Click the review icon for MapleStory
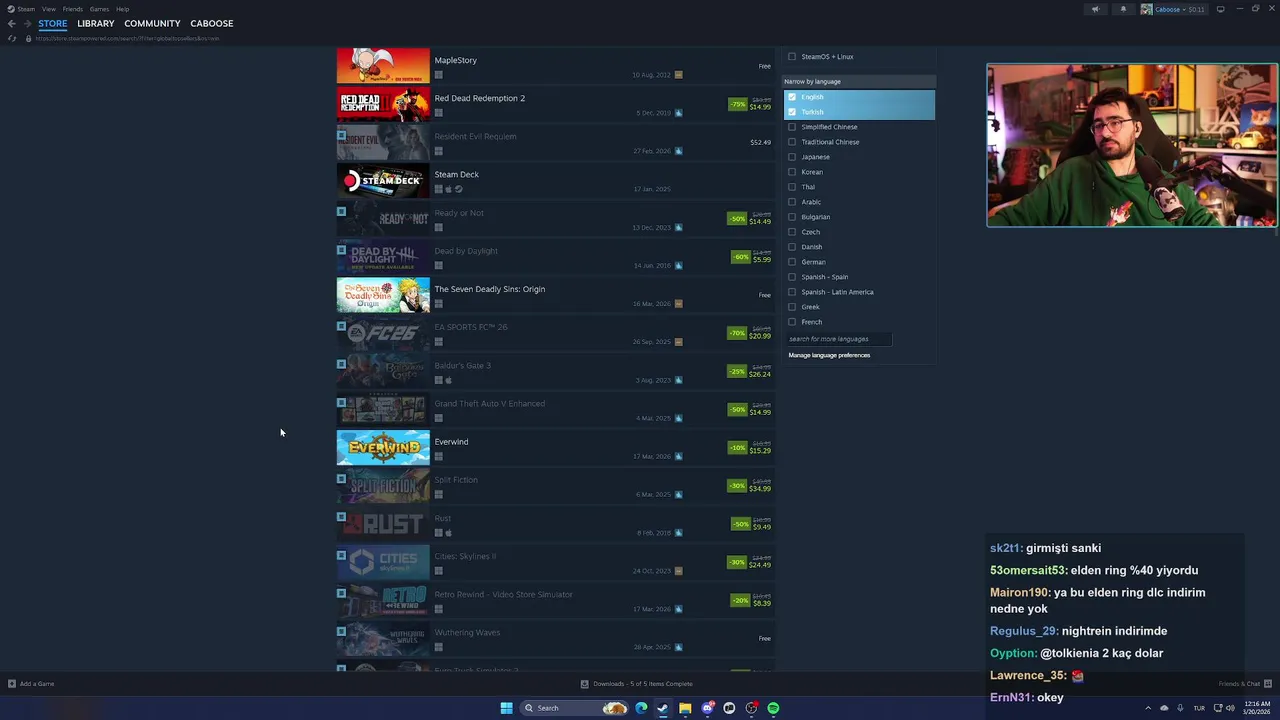The width and height of the screenshot is (1280, 720). [x=679, y=75]
